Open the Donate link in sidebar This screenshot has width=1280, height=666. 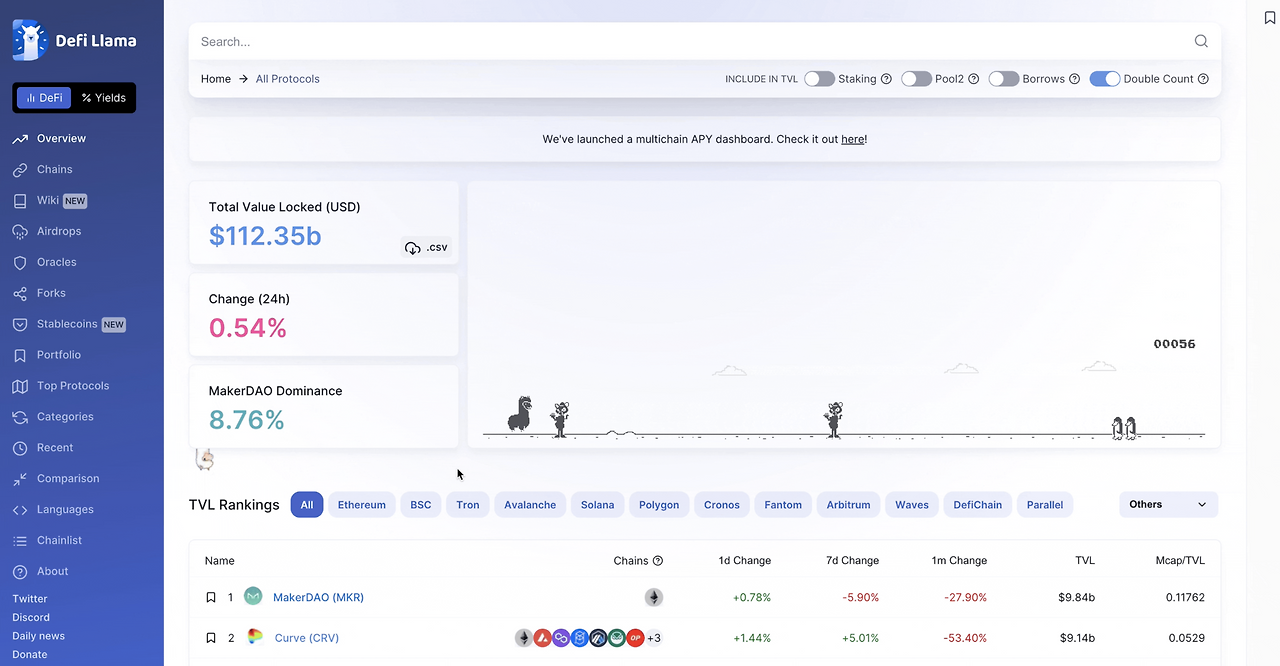(x=30, y=655)
